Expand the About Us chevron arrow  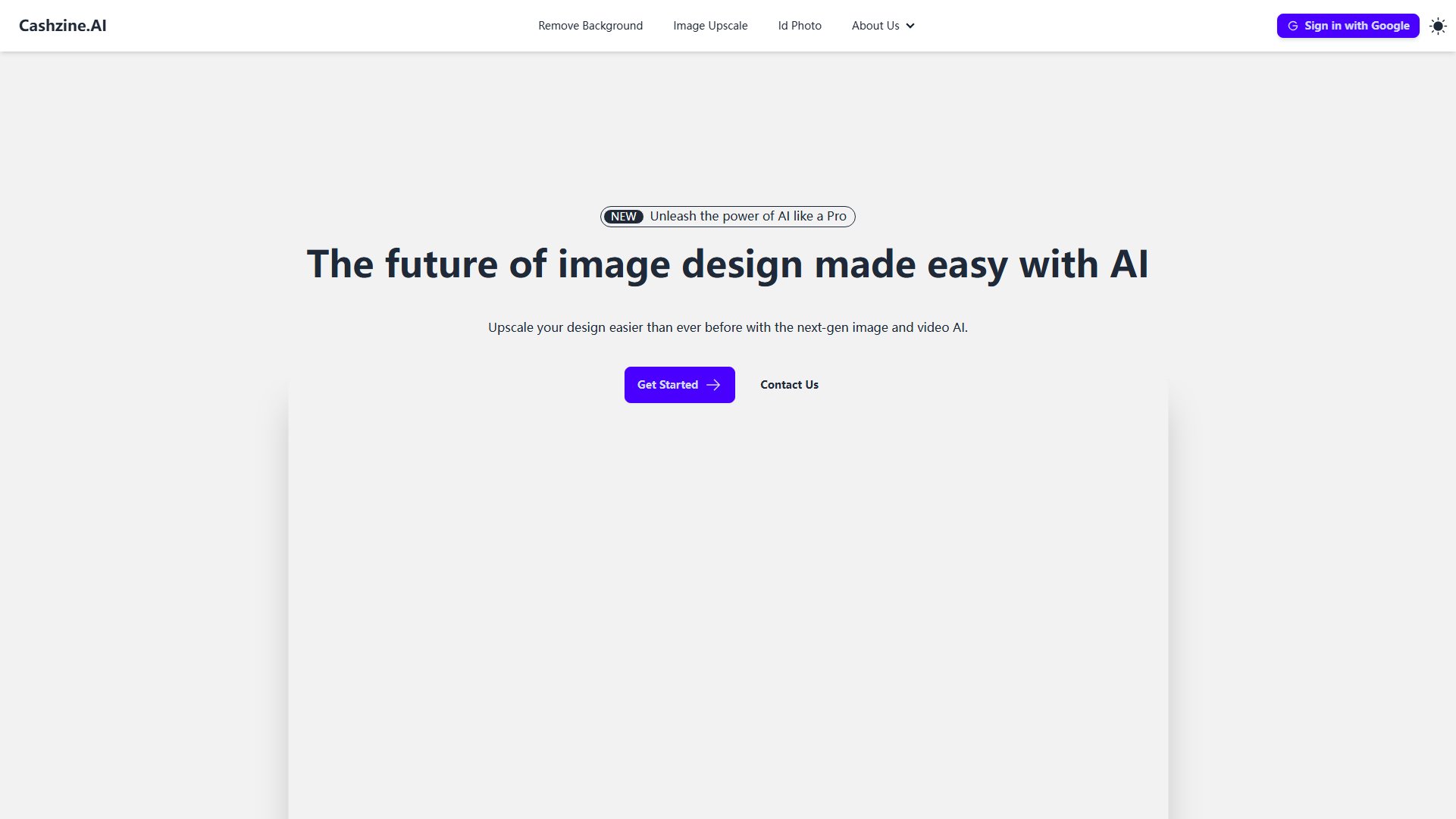click(x=910, y=26)
